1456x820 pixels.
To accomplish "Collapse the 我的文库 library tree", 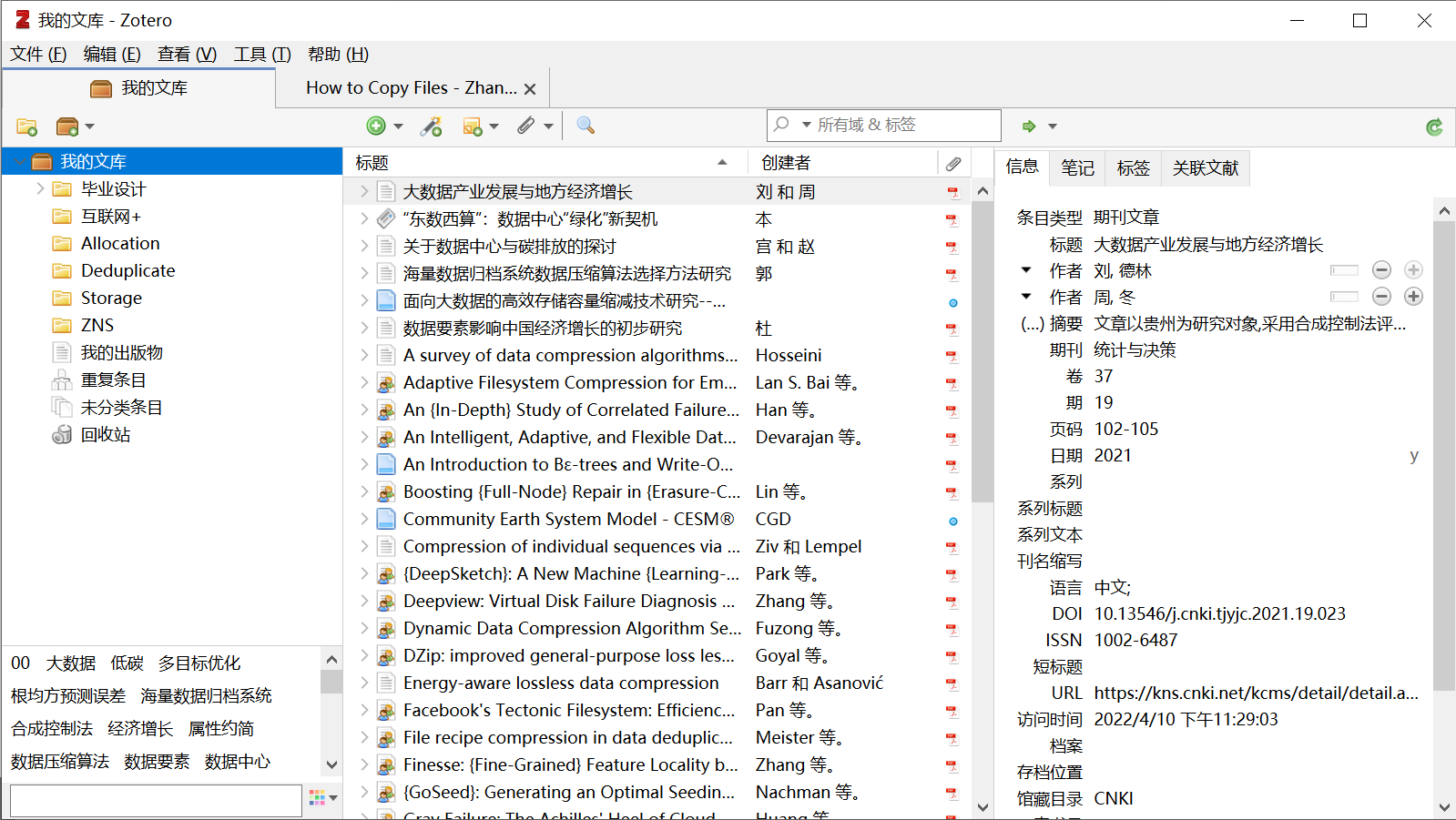I will click(x=18, y=162).
